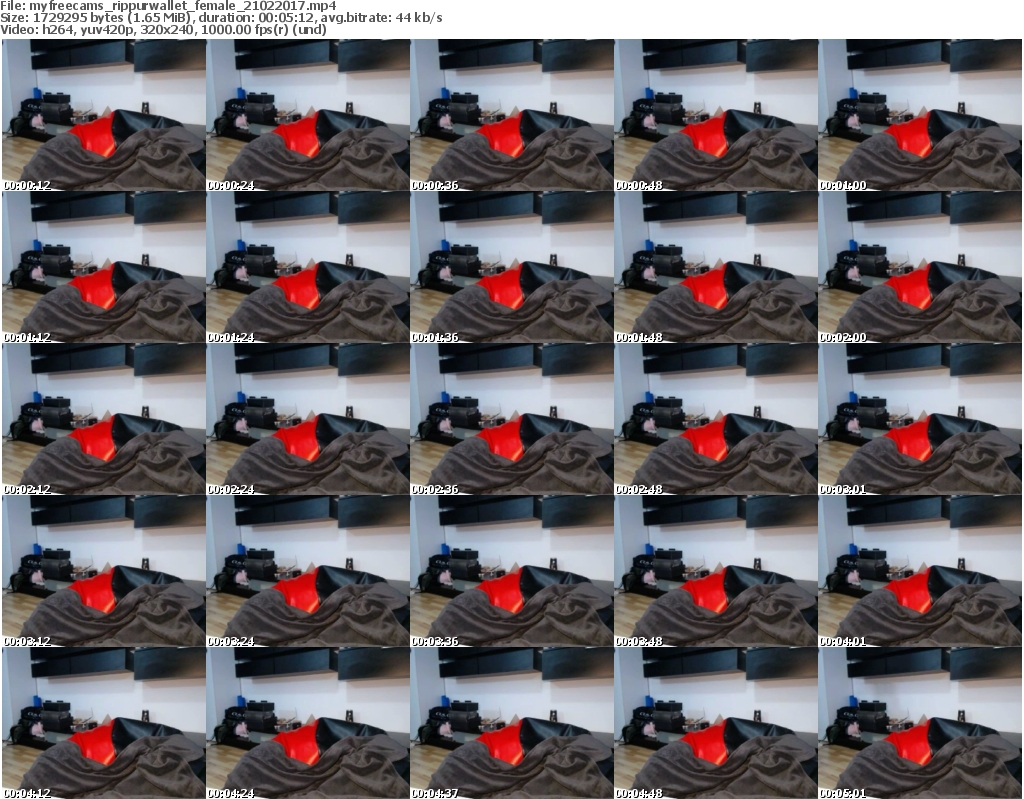Open the frame stamped 00:01:12
This screenshot has height=799, width=1024.
pos(104,267)
